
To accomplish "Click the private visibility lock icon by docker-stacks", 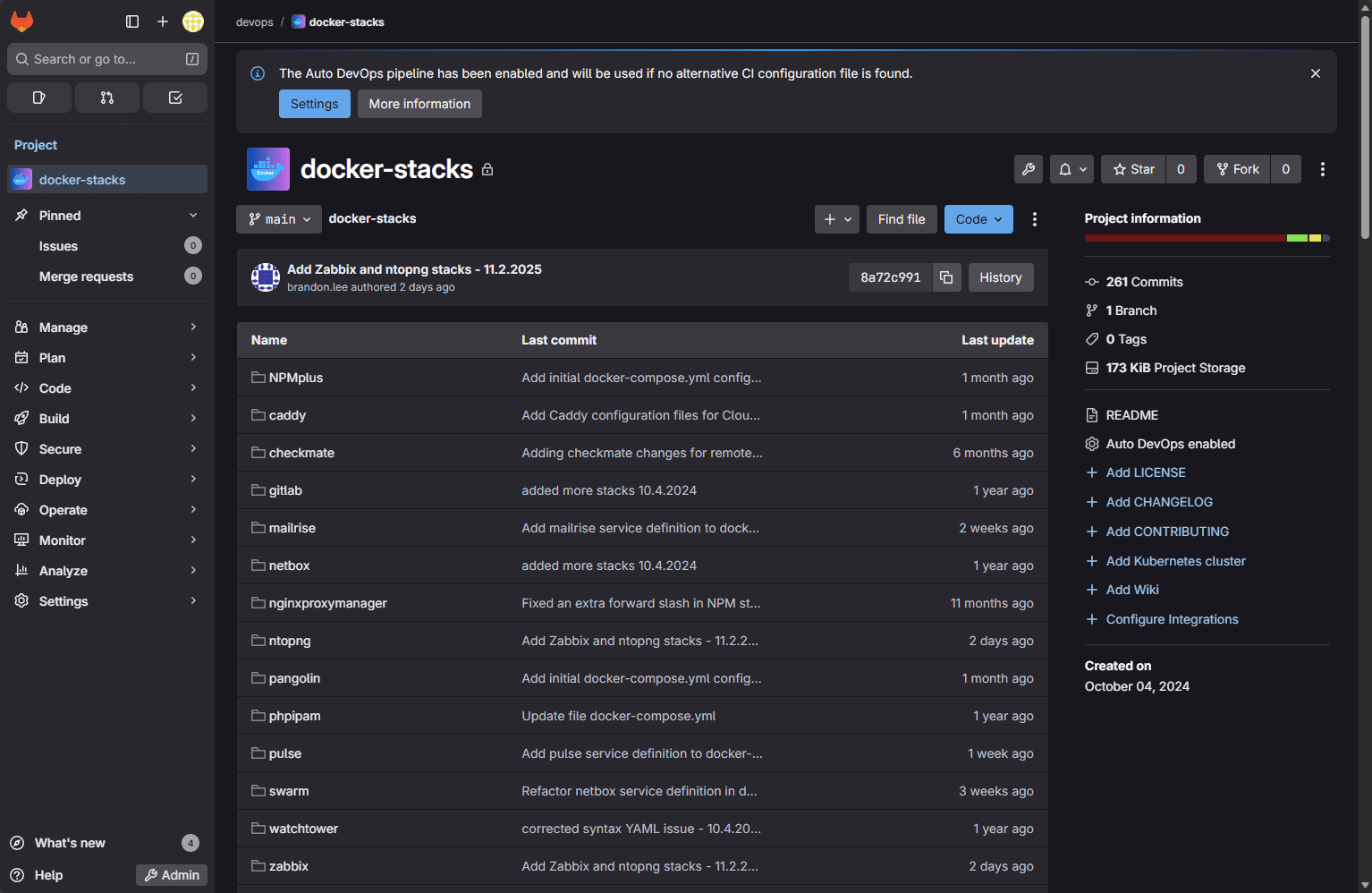I will point(487,168).
